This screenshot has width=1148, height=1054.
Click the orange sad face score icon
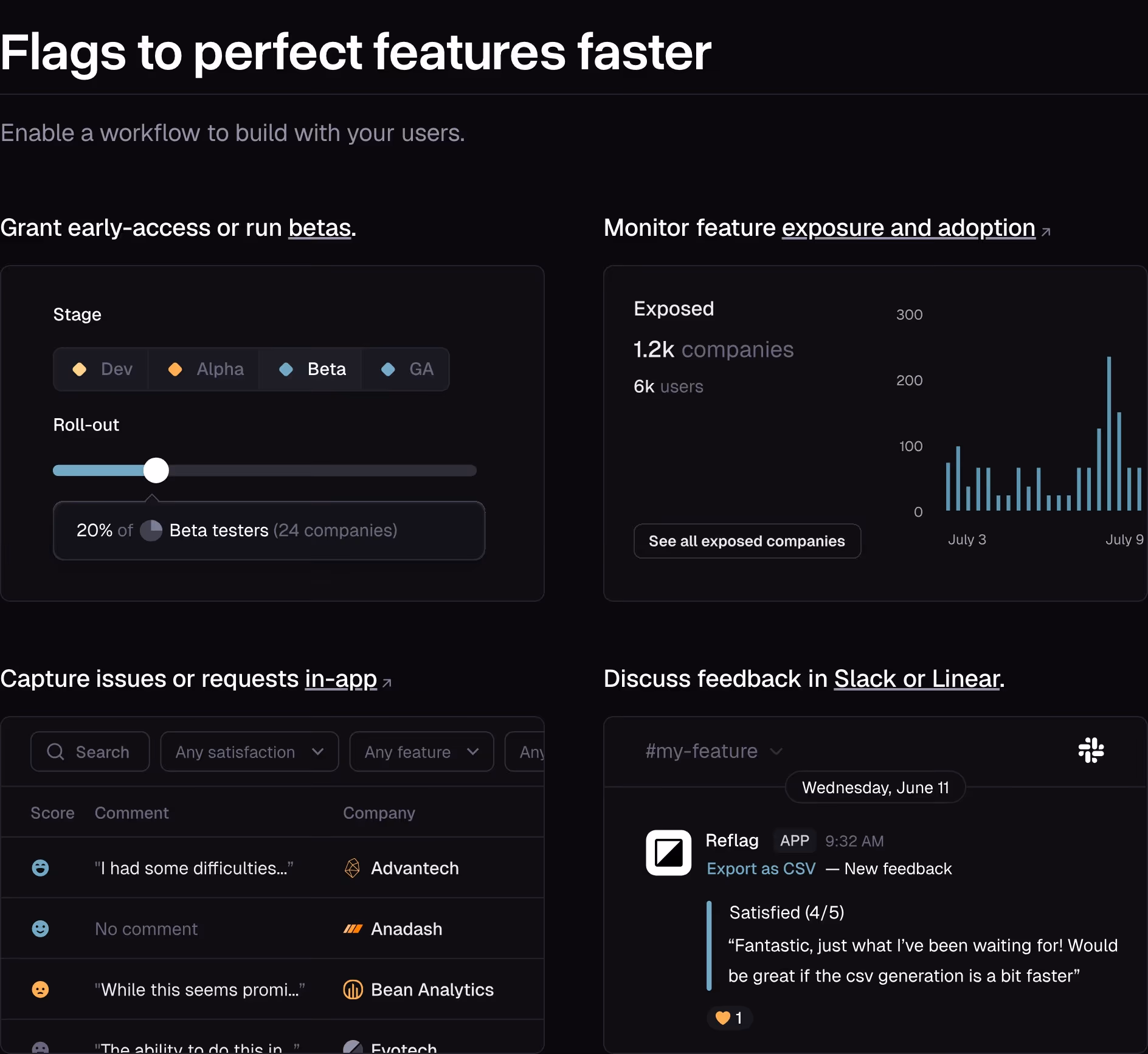(x=40, y=990)
